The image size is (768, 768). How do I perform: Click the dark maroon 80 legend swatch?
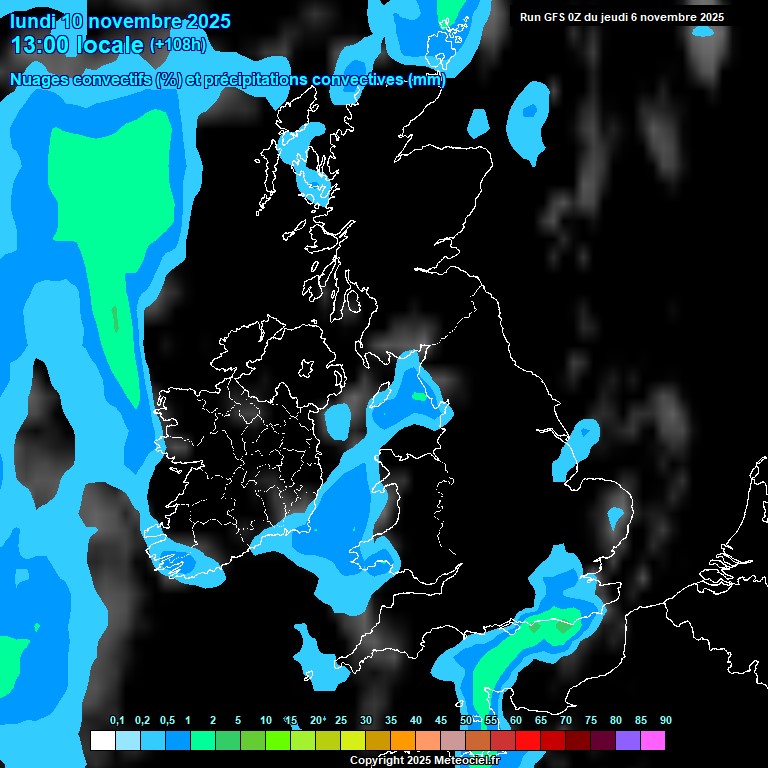point(602,741)
